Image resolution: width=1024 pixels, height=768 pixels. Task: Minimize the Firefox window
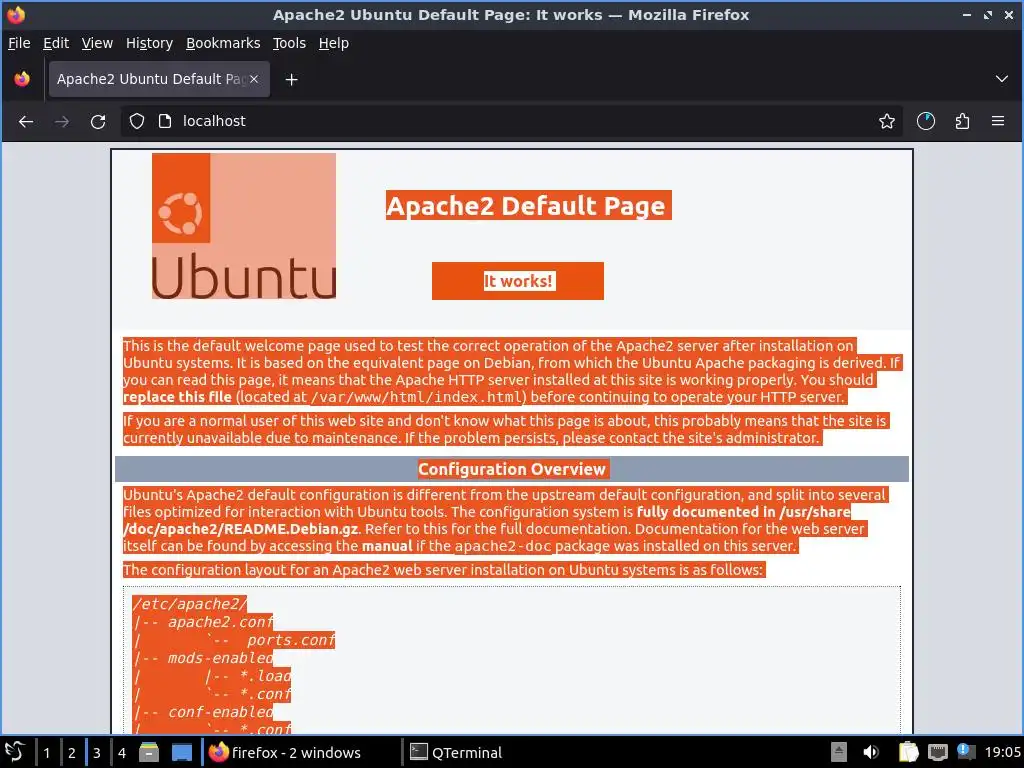(967, 14)
